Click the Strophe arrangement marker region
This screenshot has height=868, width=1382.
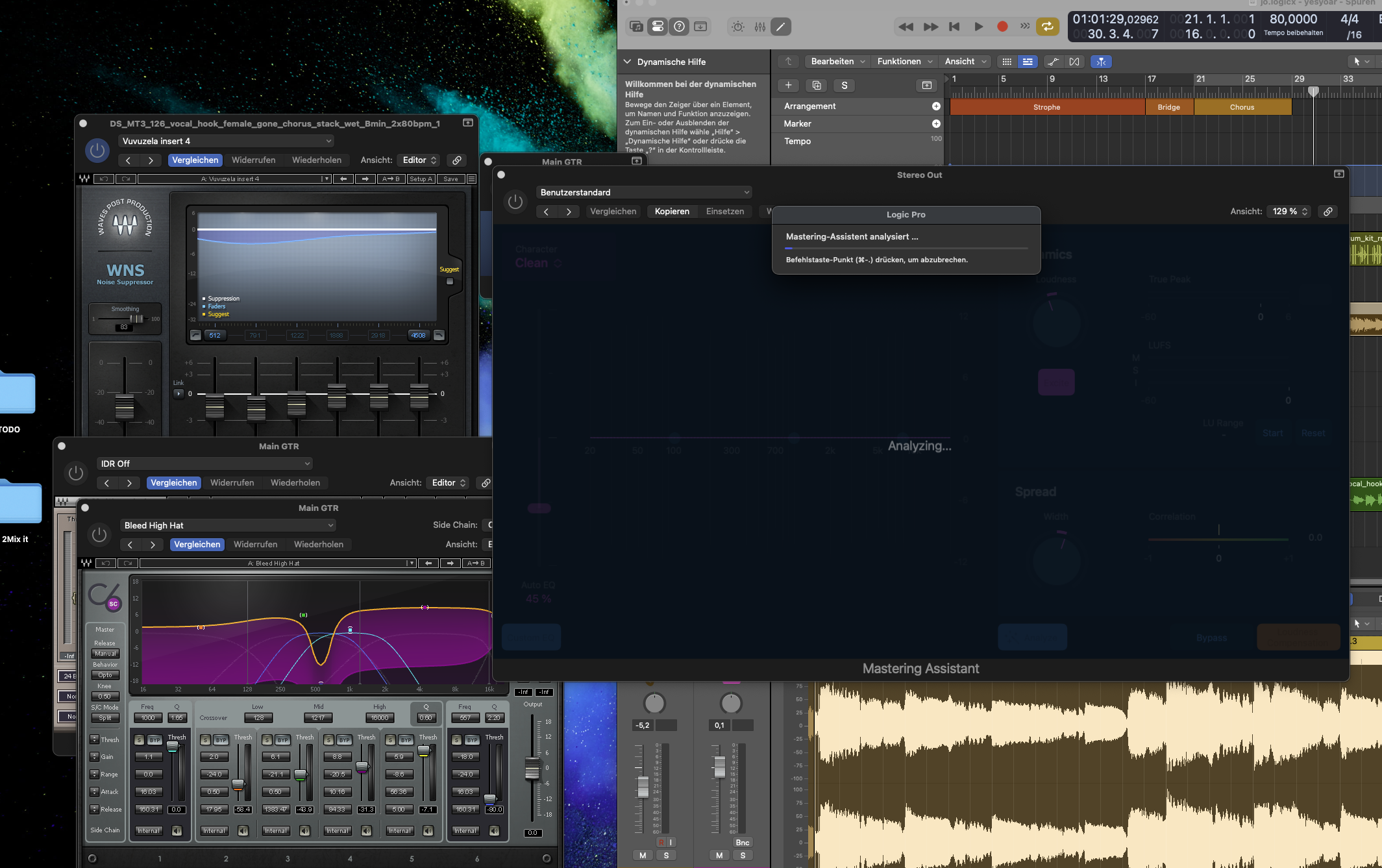tap(1046, 107)
